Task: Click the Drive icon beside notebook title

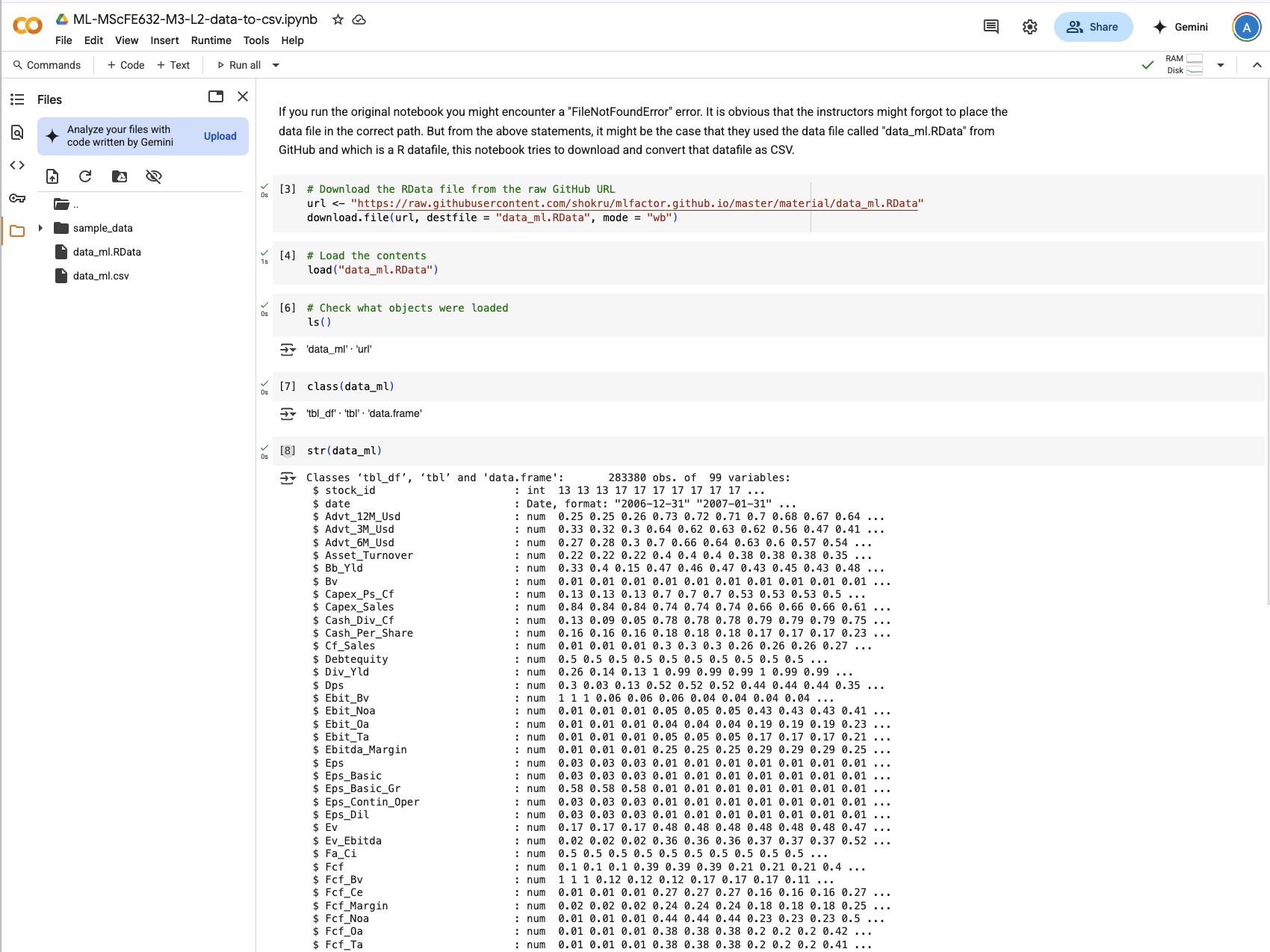Action: pyautogui.click(x=62, y=19)
